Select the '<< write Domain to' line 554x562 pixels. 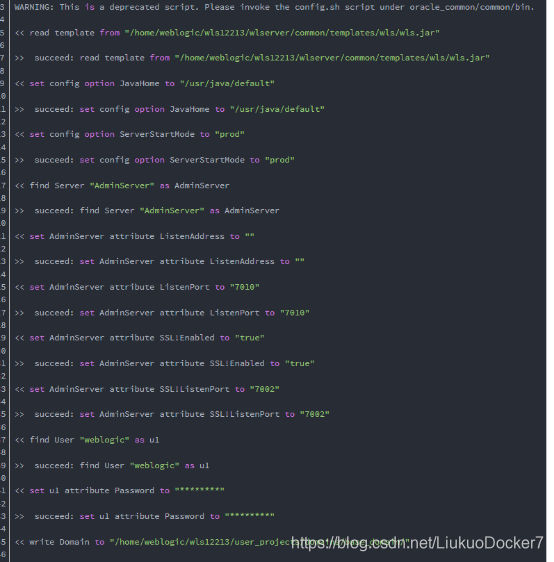click(212, 542)
